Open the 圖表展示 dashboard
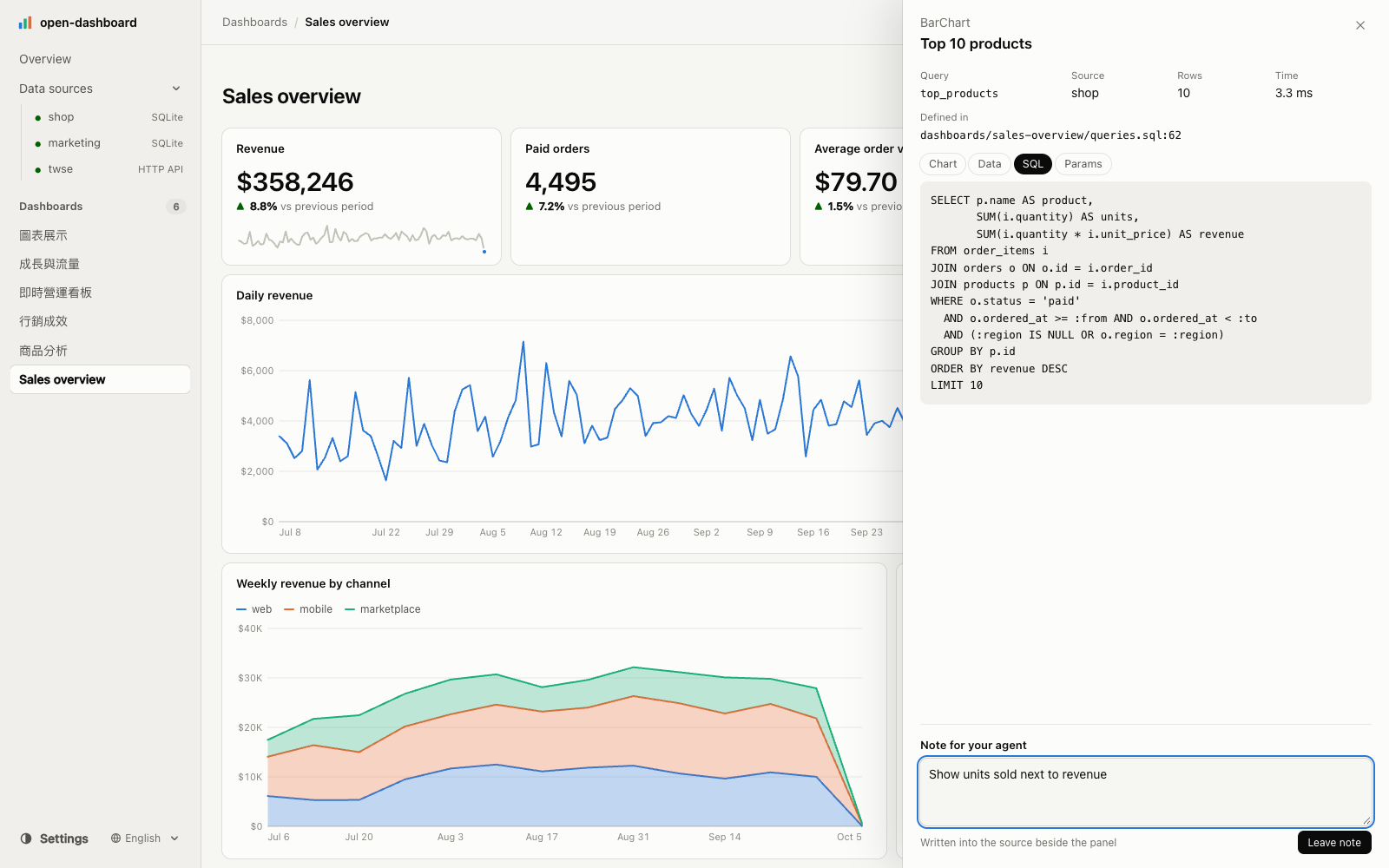The height and width of the screenshot is (868, 1389). 100,235
